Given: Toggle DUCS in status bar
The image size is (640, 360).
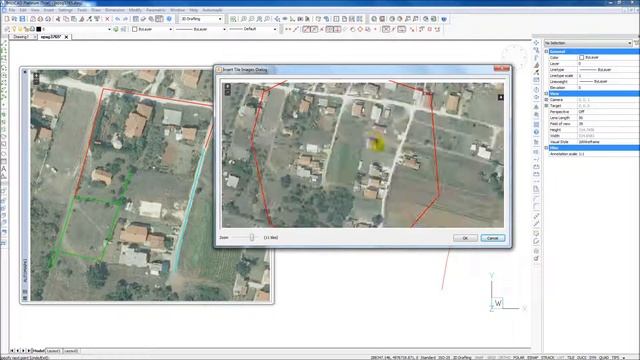Looking at the screenshot, I should (581, 358).
